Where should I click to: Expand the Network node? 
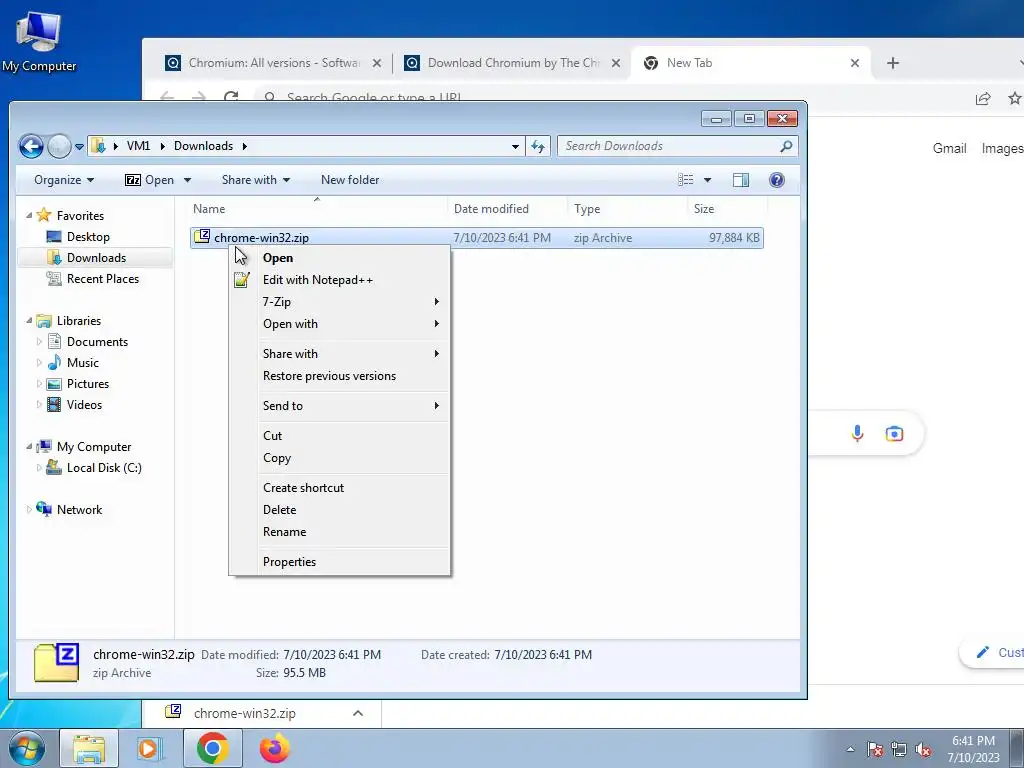29,510
